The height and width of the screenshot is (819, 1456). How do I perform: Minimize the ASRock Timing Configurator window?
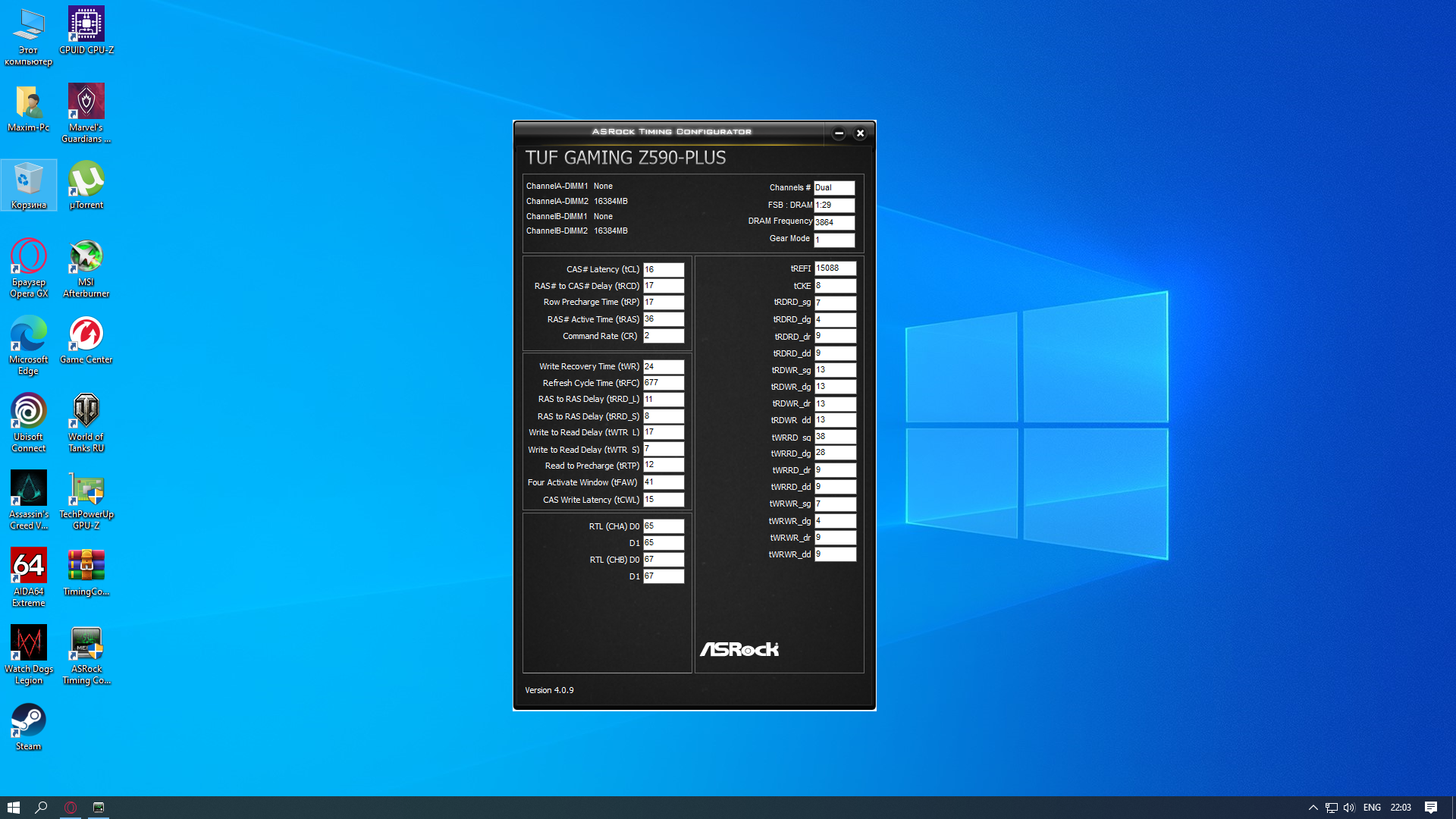coord(839,133)
